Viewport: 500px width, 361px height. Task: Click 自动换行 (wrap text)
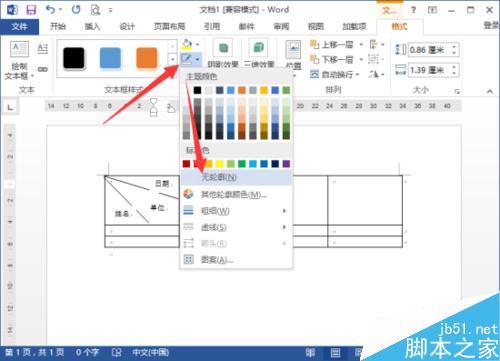[334, 74]
